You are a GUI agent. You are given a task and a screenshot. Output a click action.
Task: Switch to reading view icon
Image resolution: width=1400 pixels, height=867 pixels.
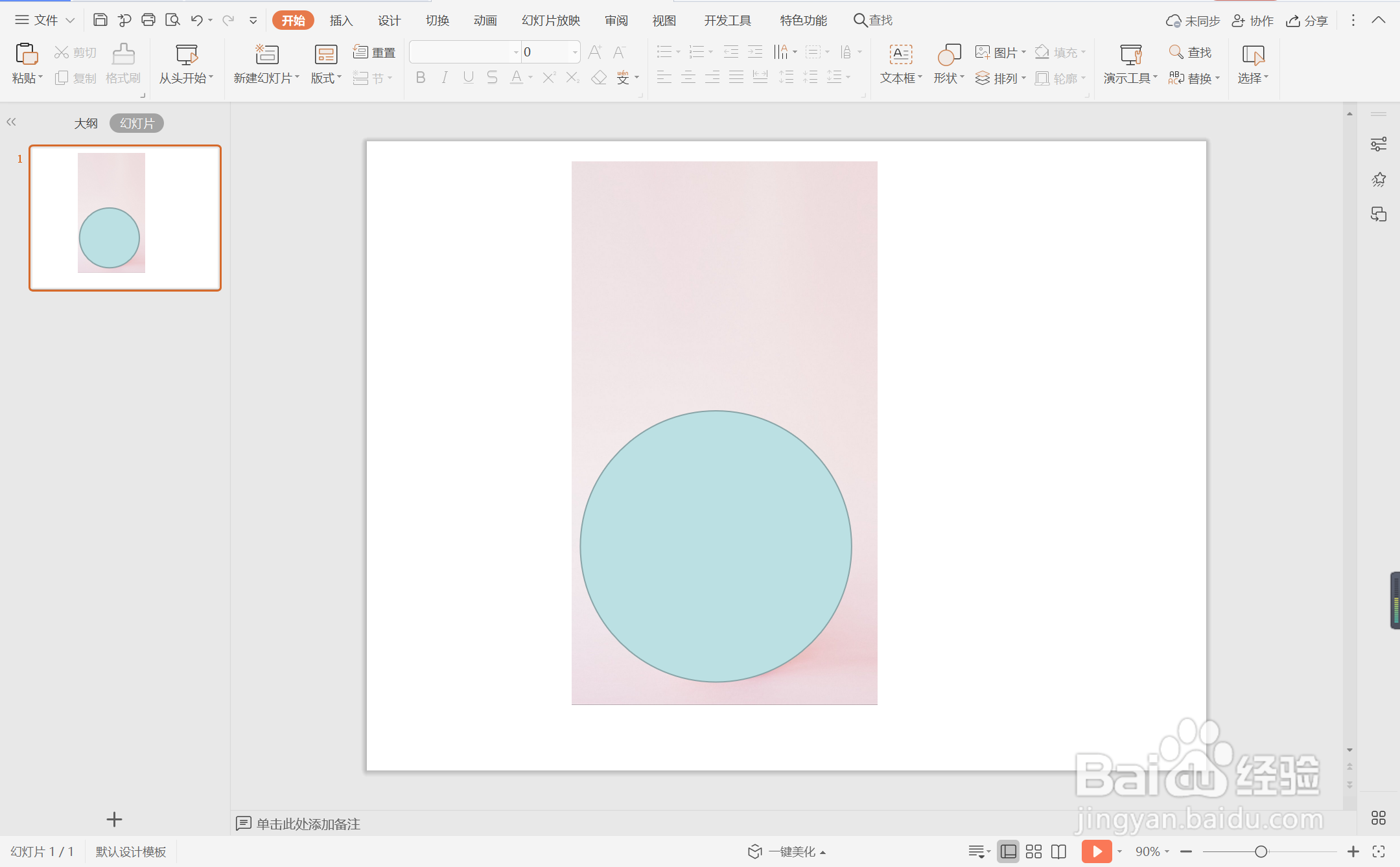[x=1059, y=851]
